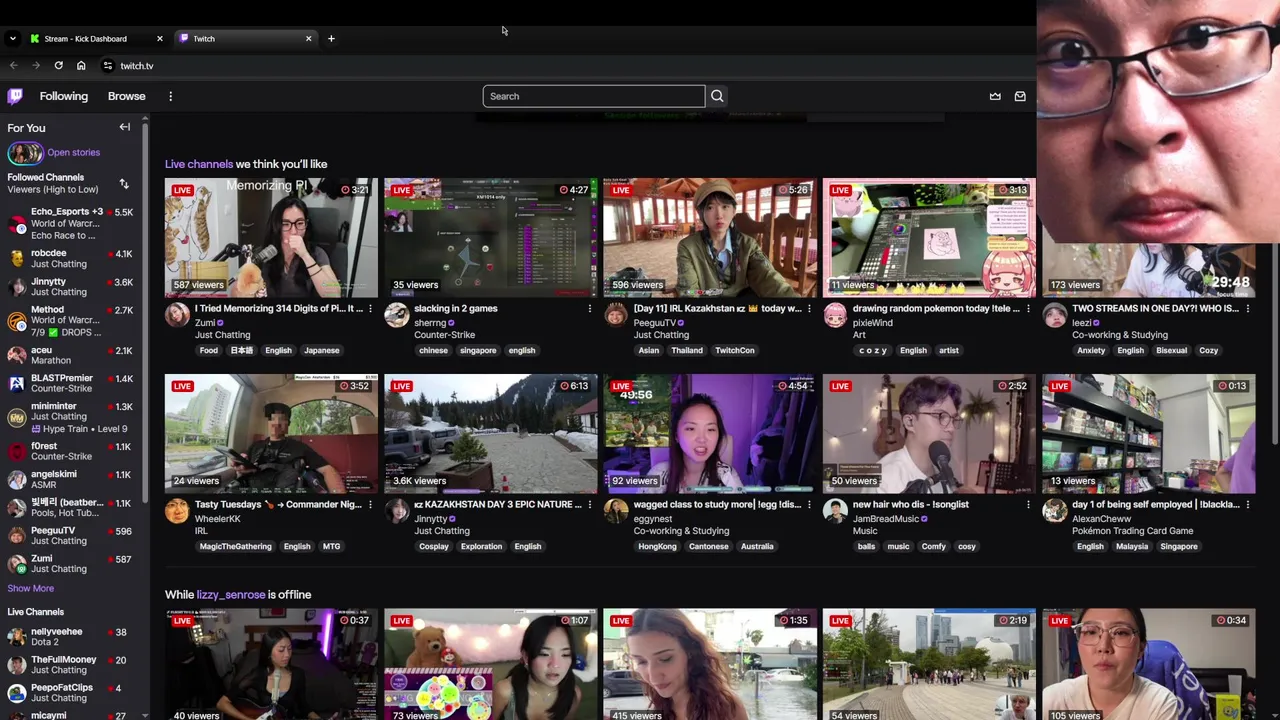This screenshot has width=1280, height=720.
Task: Click the singapore tag on sherrng stream
Action: (x=478, y=351)
